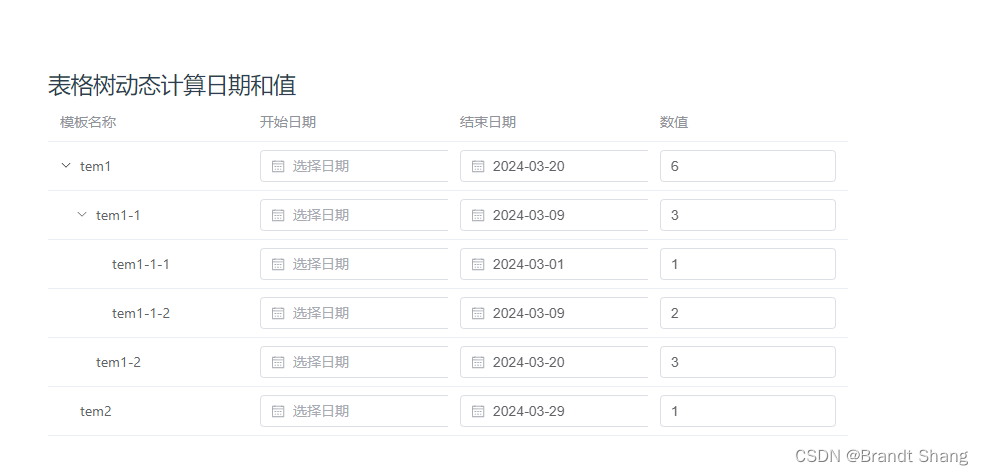The width and height of the screenshot is (983, 475).
Task: Focus the tem2 value input showing 1
Action: [x=747, y=411]
